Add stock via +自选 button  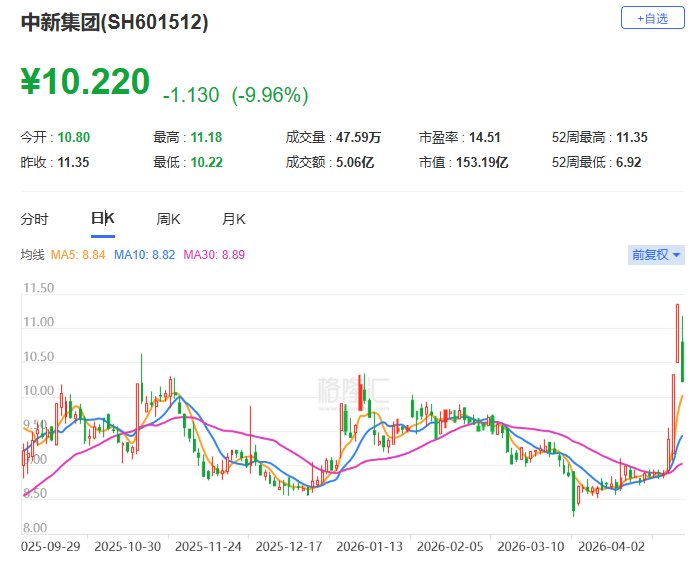pyautogui.click(x=652, y=18)
